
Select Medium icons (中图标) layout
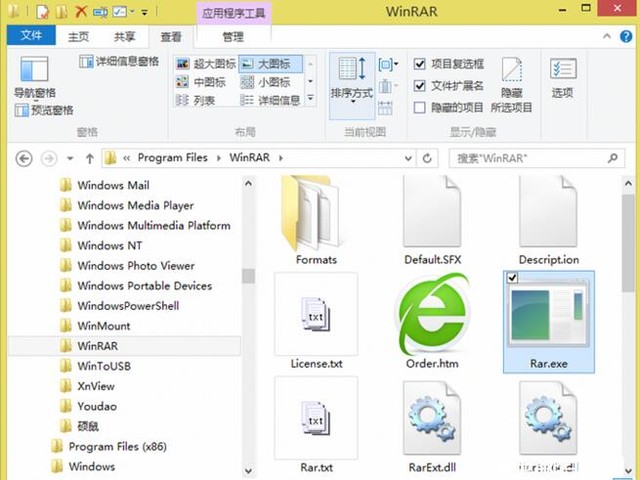pyautogui.click(x=201, y=82)
